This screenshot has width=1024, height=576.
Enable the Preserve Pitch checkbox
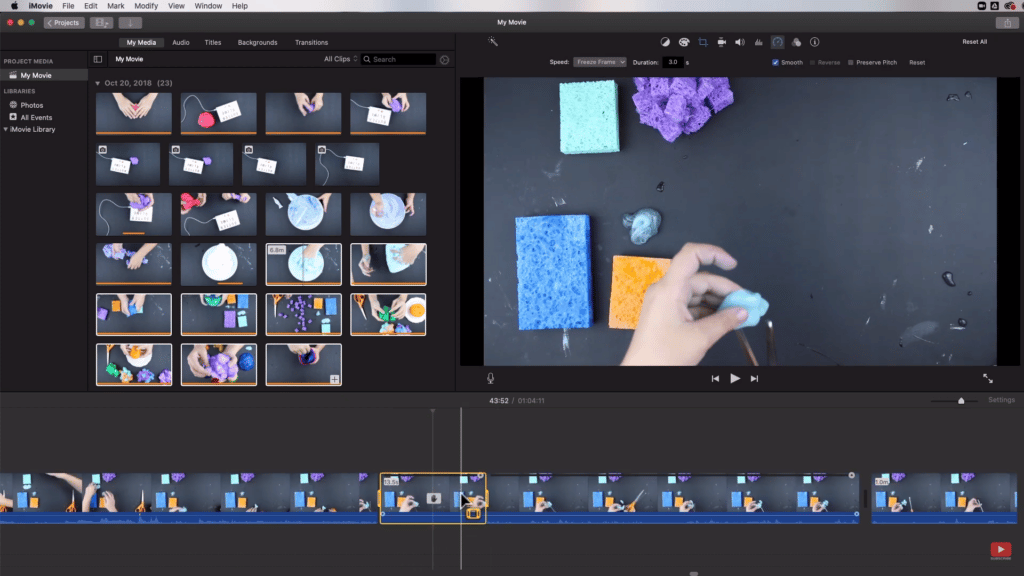851,62
